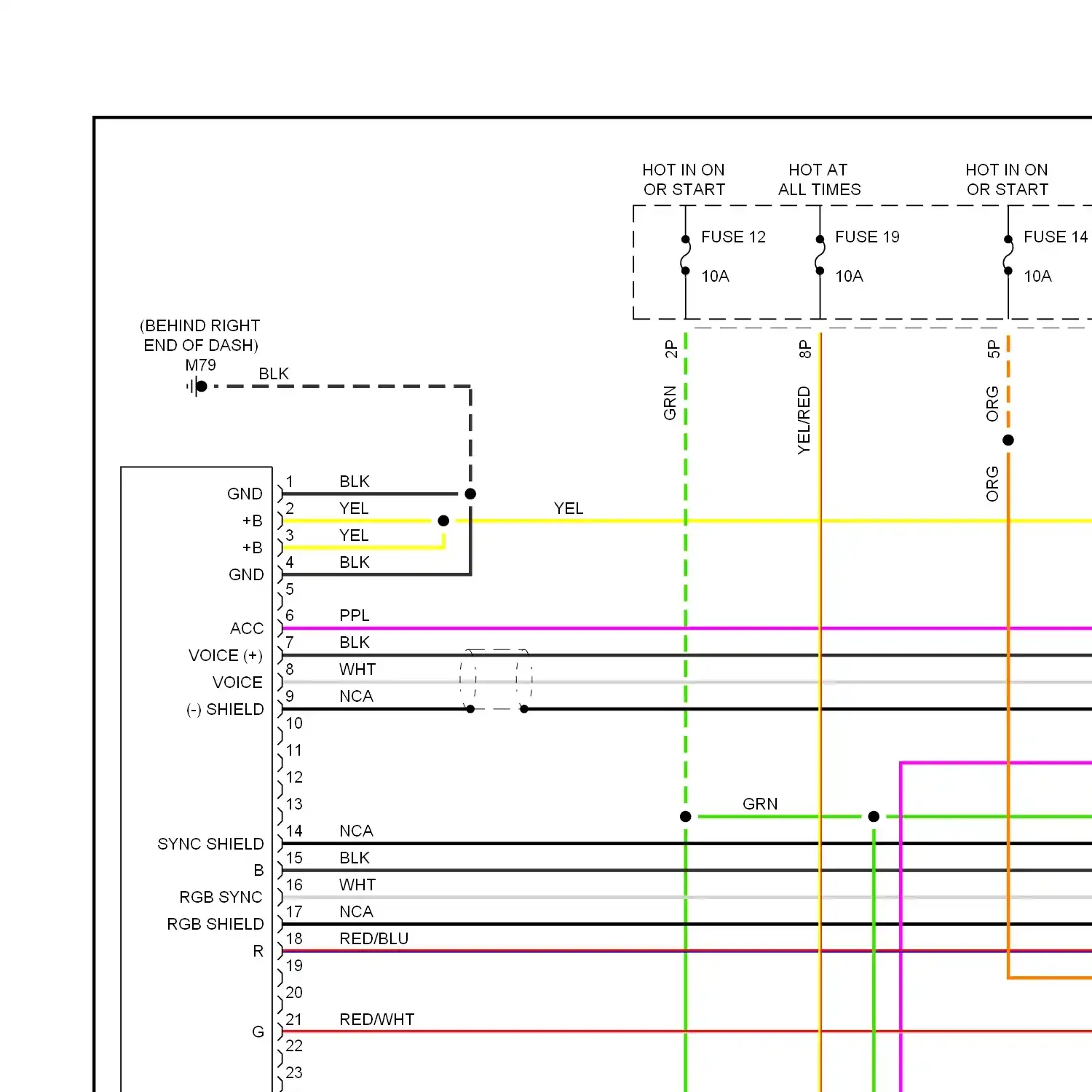The height and width of the screenshot is (1092, 1092).
Task: Click the VOICE (+) pin label
Action: tap(226, 655)
